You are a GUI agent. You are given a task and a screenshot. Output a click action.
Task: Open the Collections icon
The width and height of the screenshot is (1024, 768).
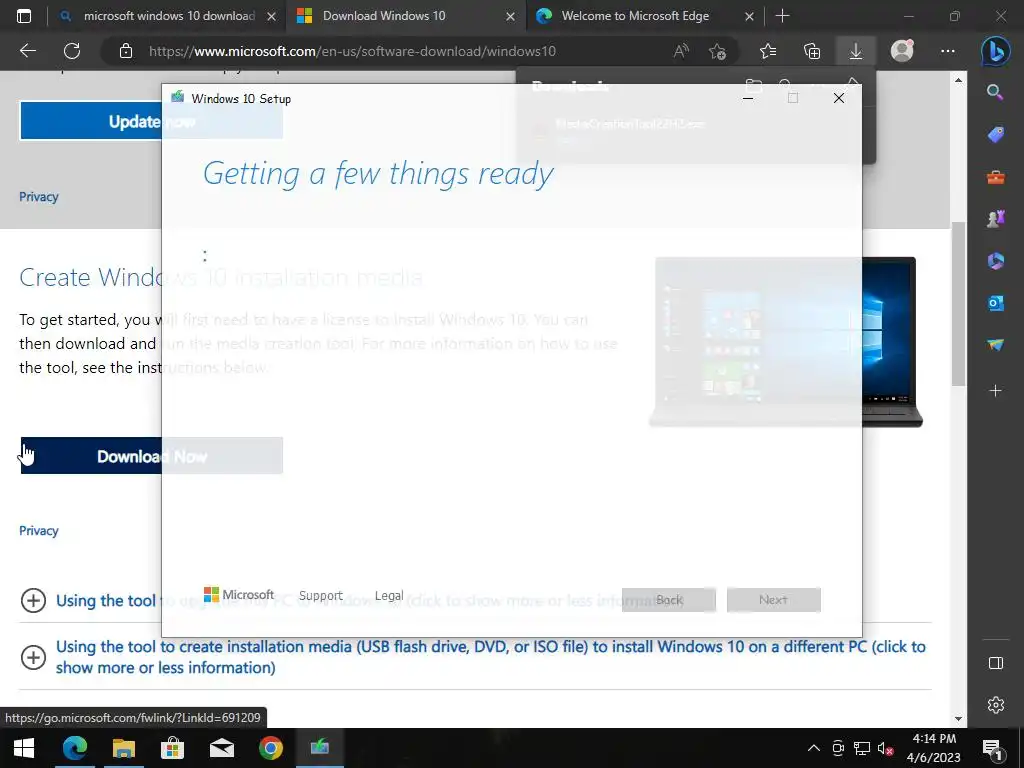tap(812, 51)
